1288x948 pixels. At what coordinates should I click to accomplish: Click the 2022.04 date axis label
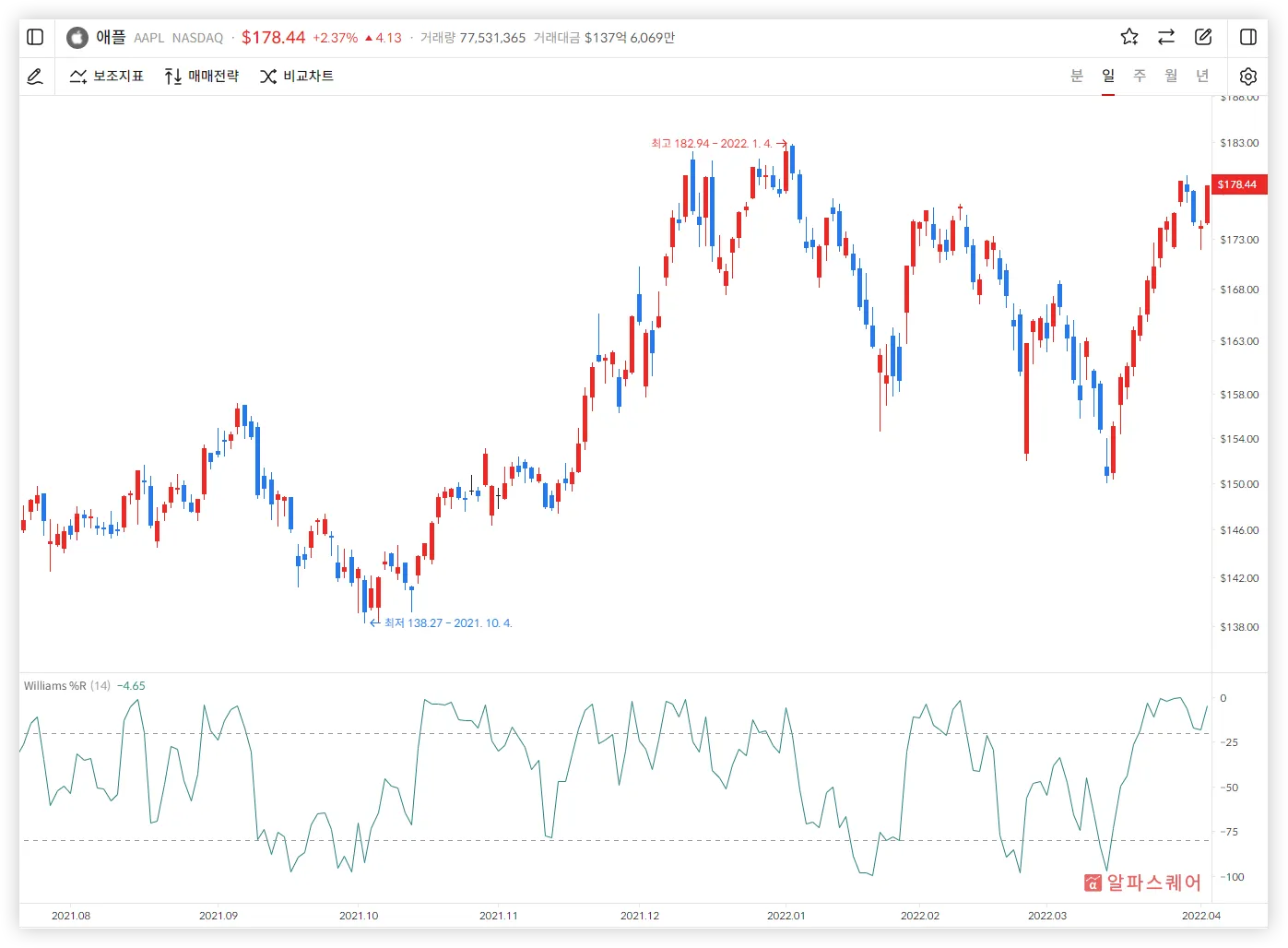click(1201, 916)
